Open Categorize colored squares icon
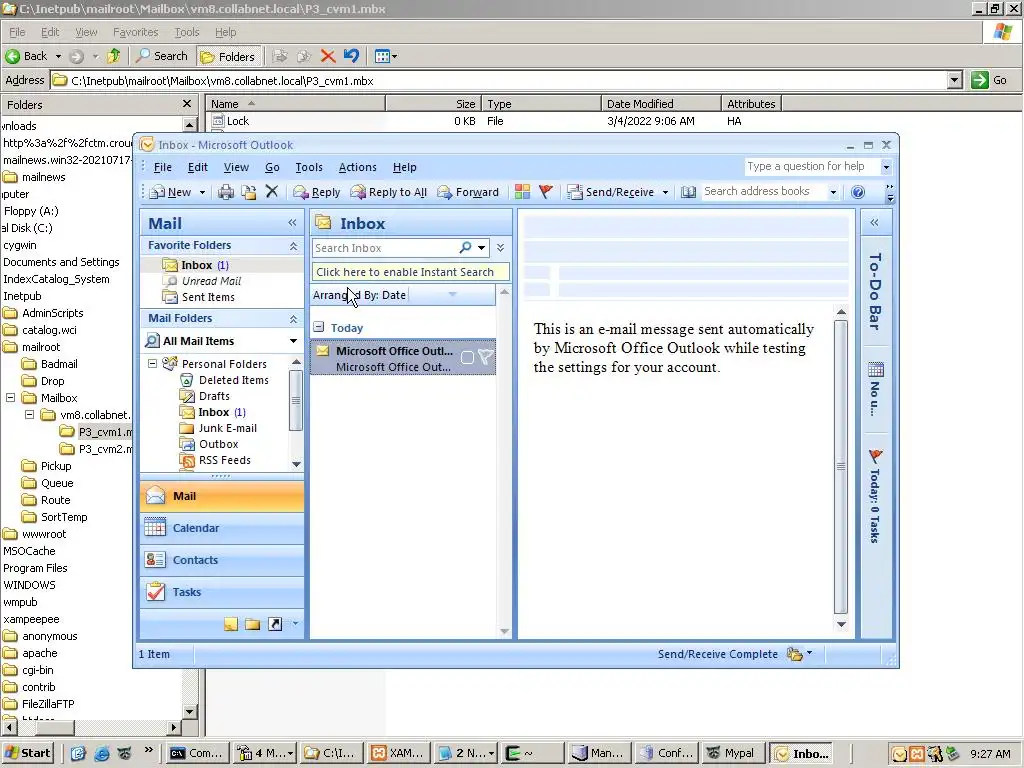The height and width of the screenshot is (768, 1024). (522, 191)
